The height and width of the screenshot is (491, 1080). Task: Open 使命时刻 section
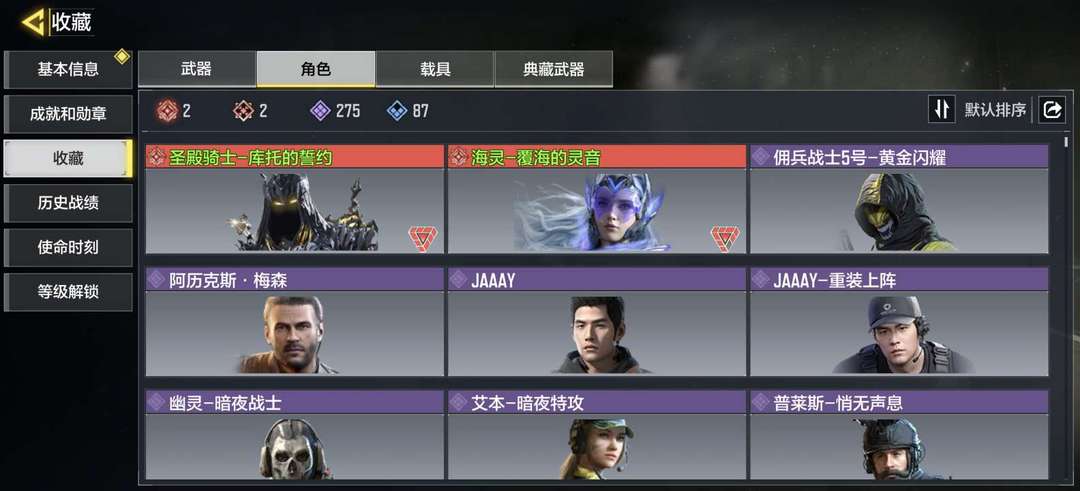68,248
